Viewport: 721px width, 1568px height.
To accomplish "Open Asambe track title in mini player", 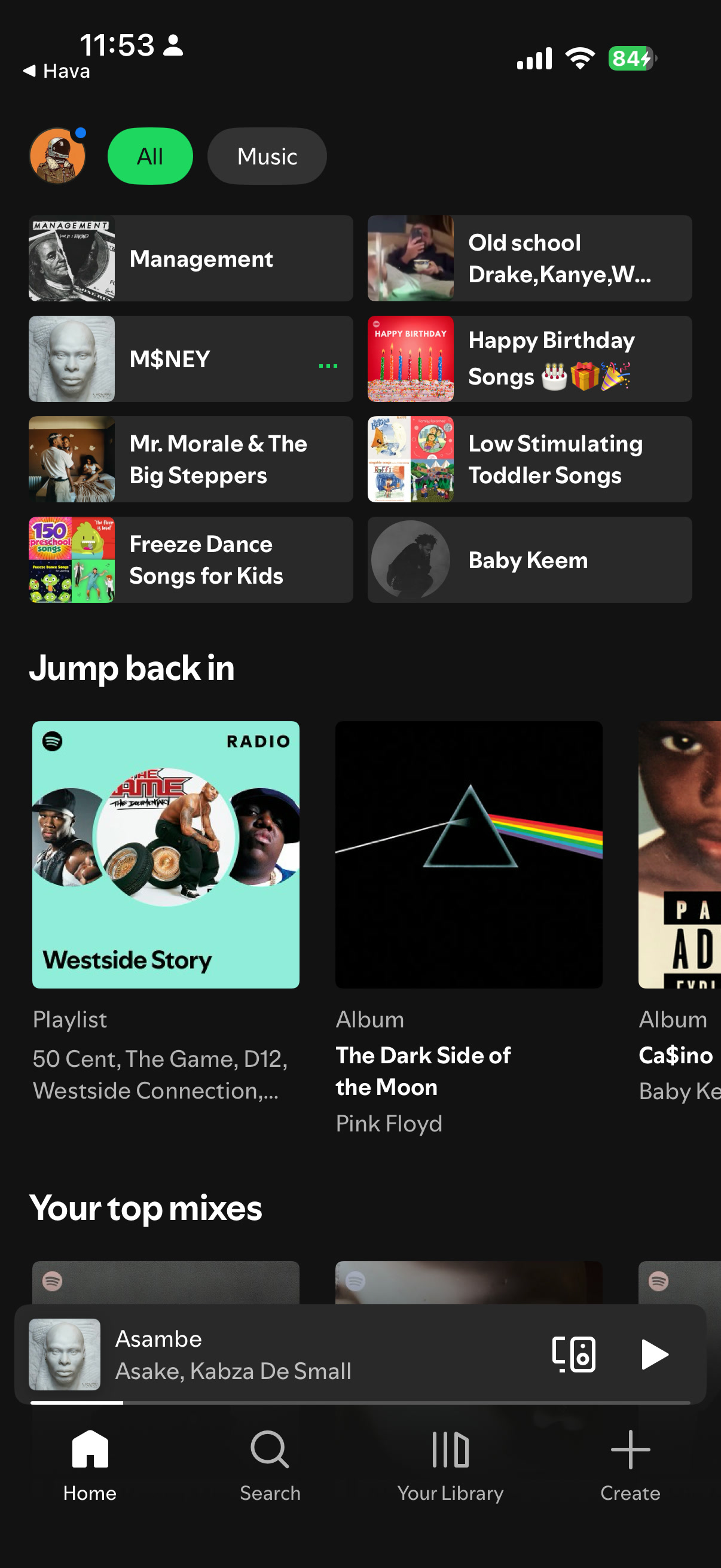I will click(x=158, y=1338).
